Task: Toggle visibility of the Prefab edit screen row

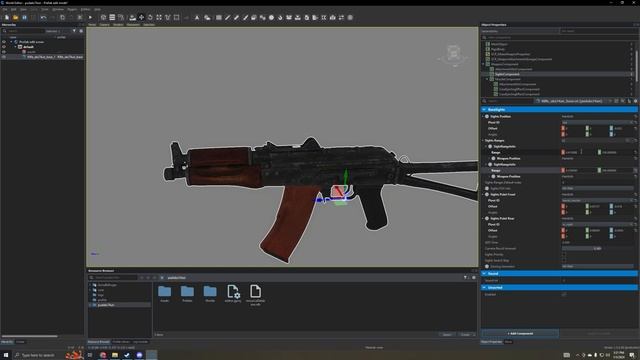Action: click(4, 42)
